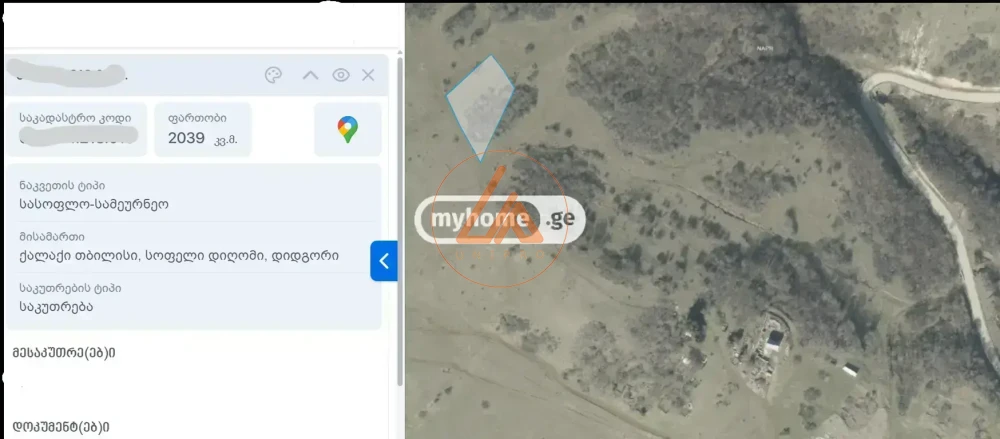The height and width of the screenshot is (439, 1000).
Task: Click the საკადასტრო კოდი field
Action: 77,130
